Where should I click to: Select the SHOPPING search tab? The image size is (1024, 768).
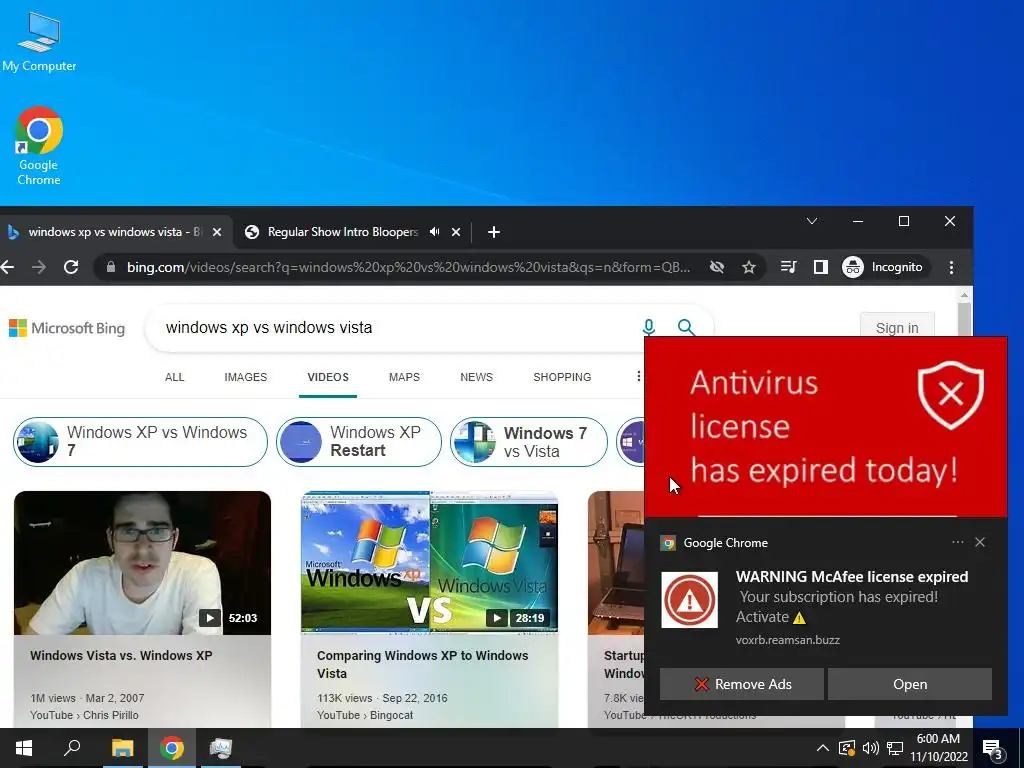[562, 377]
